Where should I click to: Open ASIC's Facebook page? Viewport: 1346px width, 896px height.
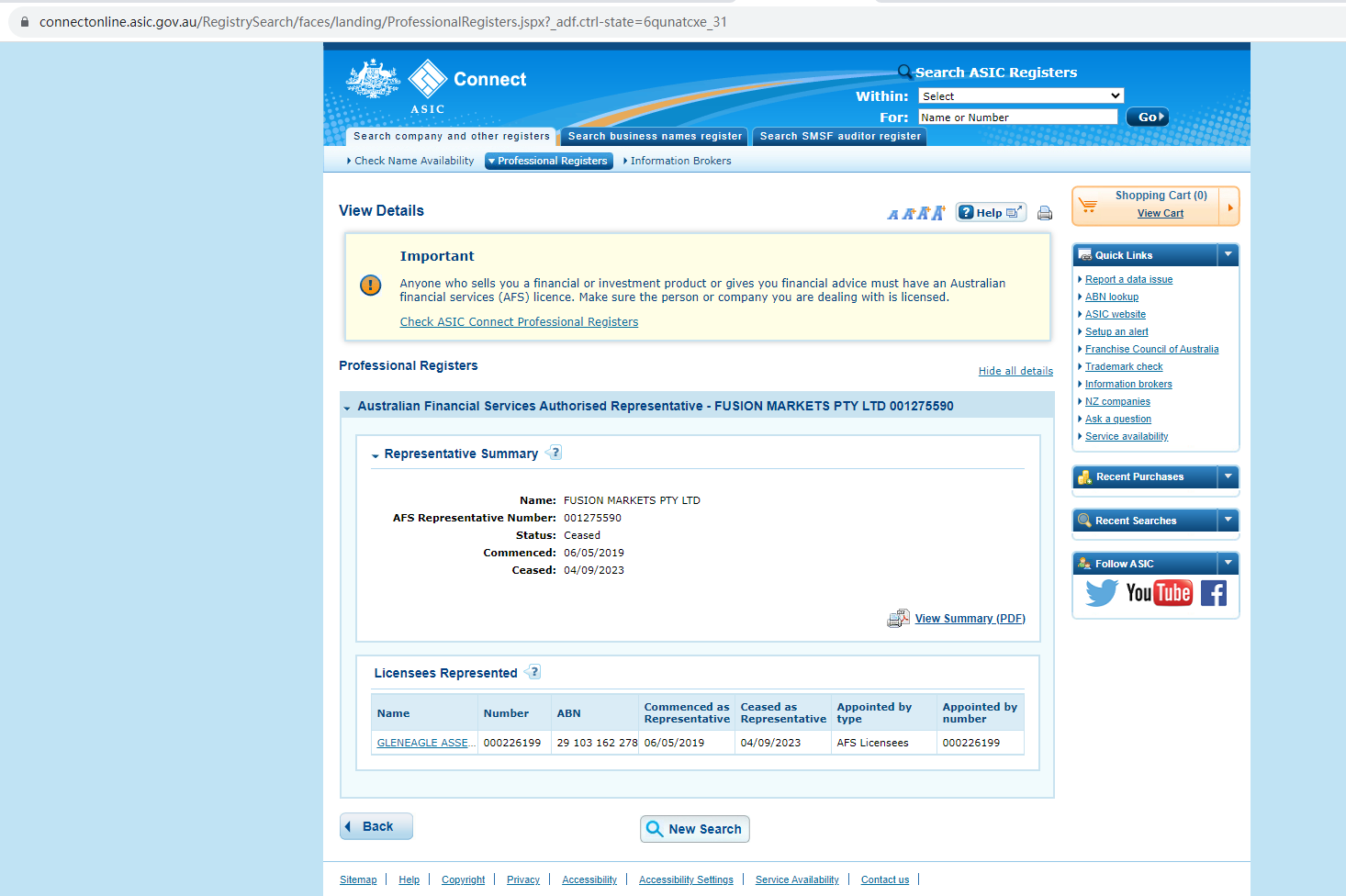pos(1214,593)
